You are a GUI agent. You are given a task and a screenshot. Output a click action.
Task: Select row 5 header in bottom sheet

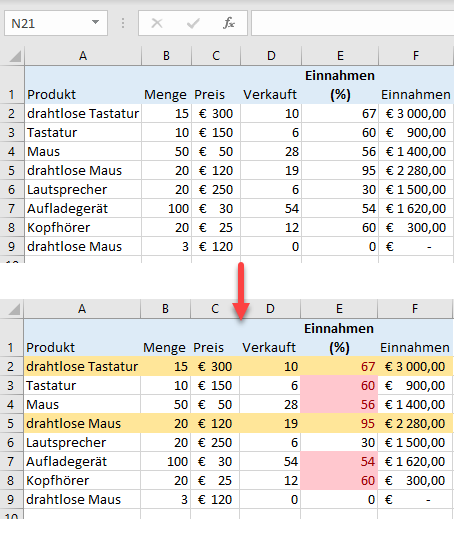tap(11, 423)
